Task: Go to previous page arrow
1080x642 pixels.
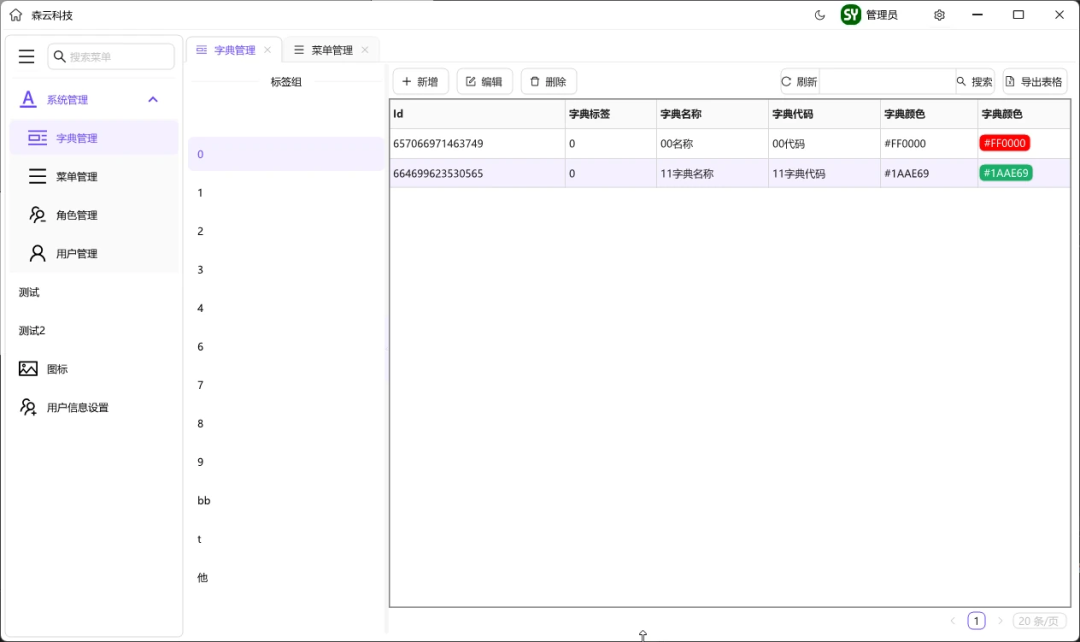Action: 953,621
